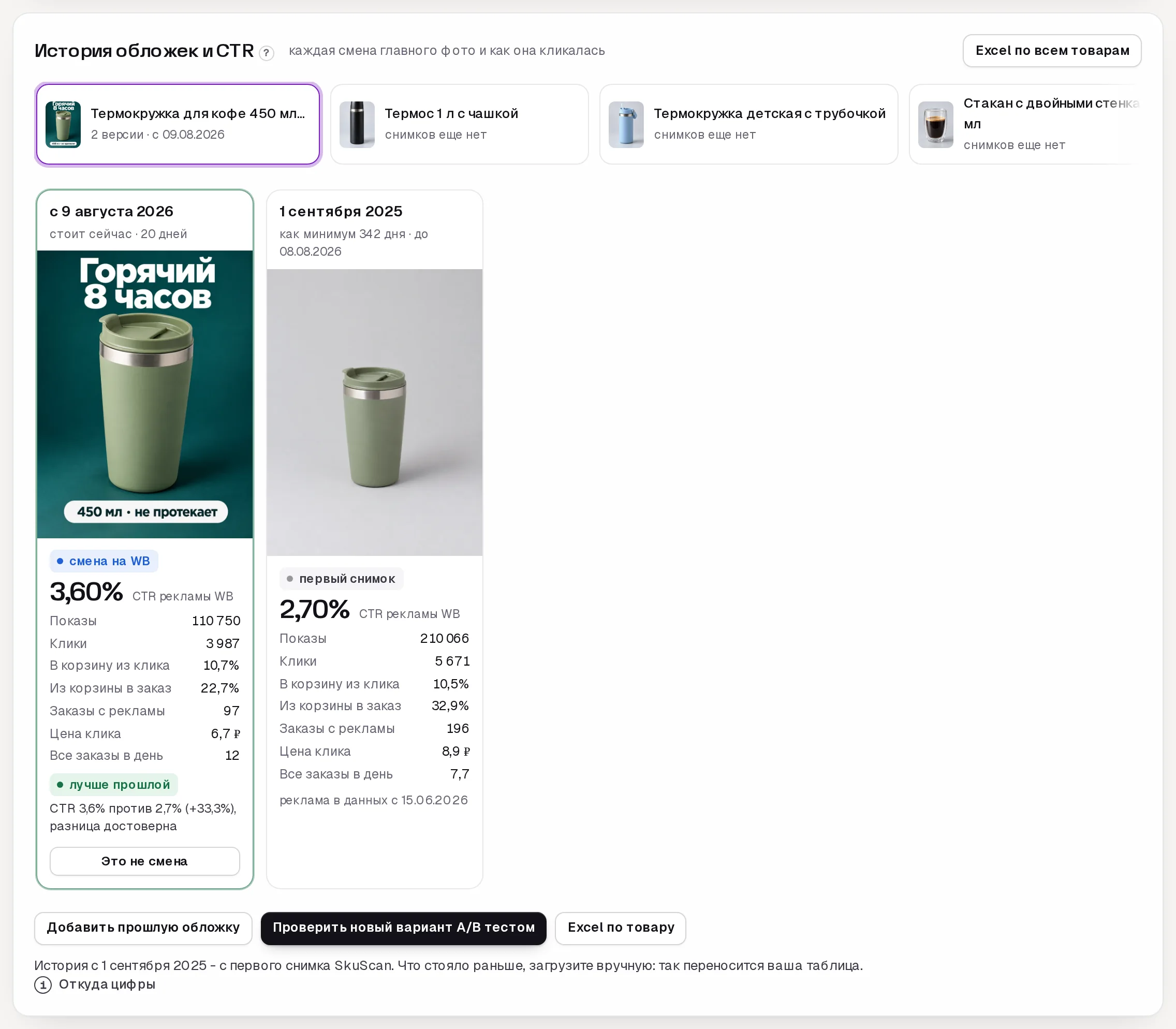The height and width of the screenshot is (1029, 1176).
Task: Select the Термокружка для кофе 450 мл product tab
Action: pos(178,124)
